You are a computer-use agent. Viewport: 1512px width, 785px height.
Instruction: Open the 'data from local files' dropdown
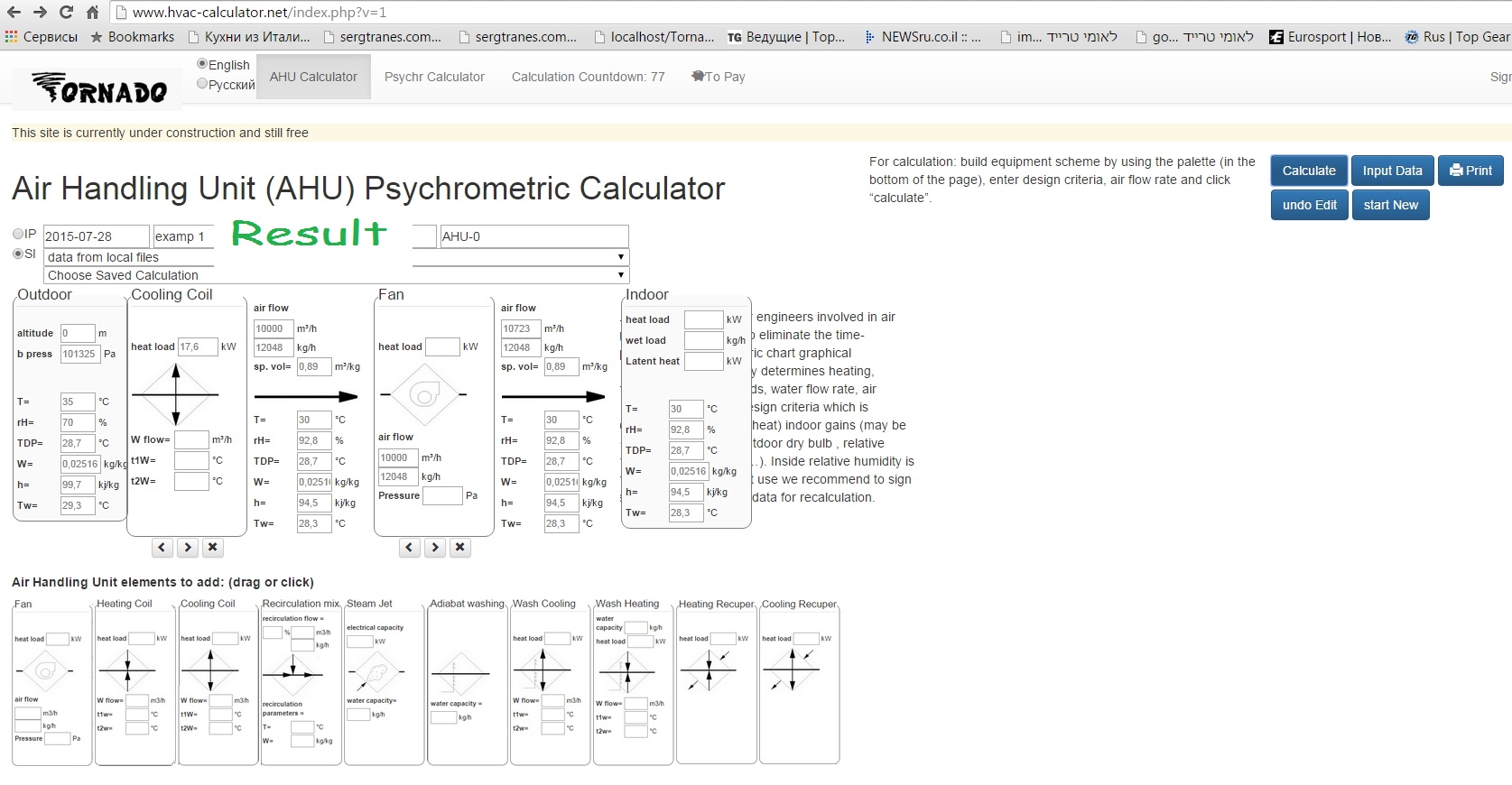pyautogui.click(x=336, y=257)
